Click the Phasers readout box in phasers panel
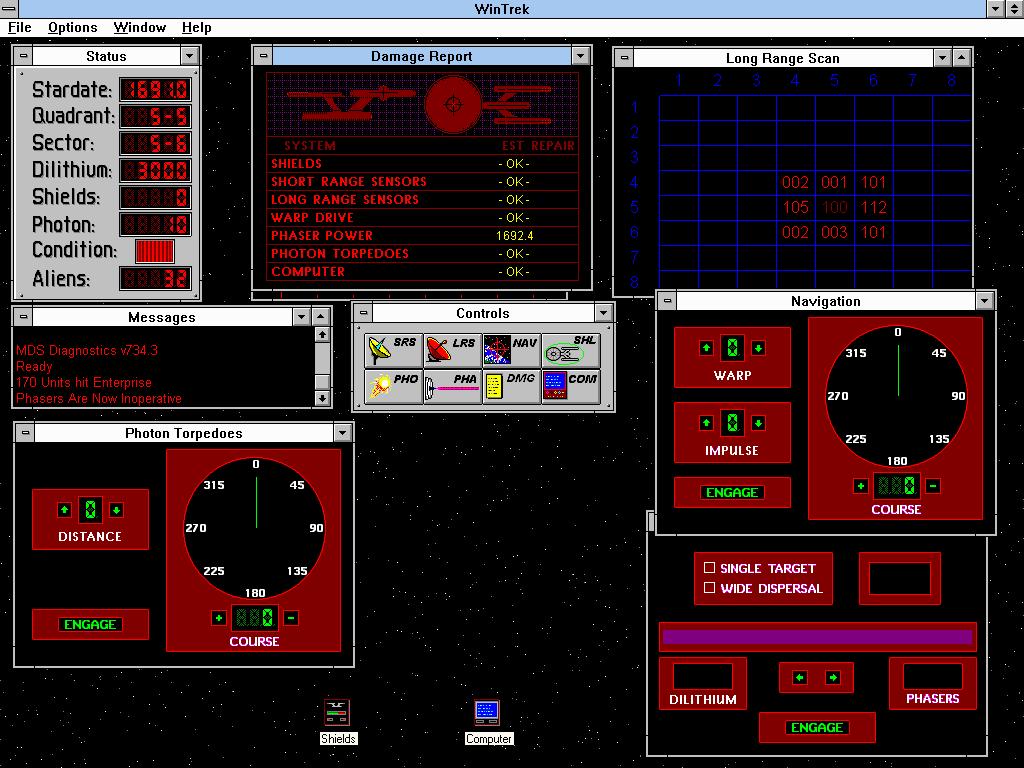Screen dimensions: 1024x768 point(933,677)
